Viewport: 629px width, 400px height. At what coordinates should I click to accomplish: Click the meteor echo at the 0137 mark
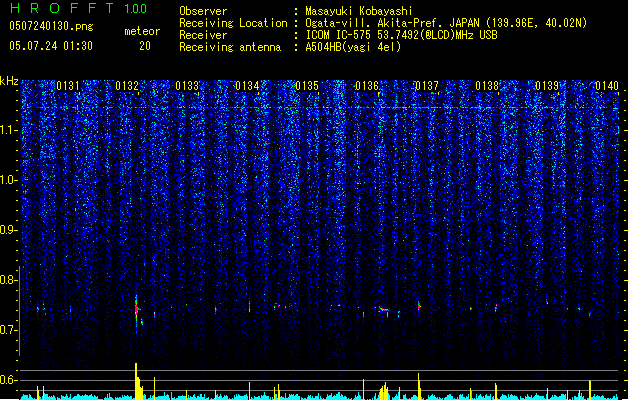point(419,307)
